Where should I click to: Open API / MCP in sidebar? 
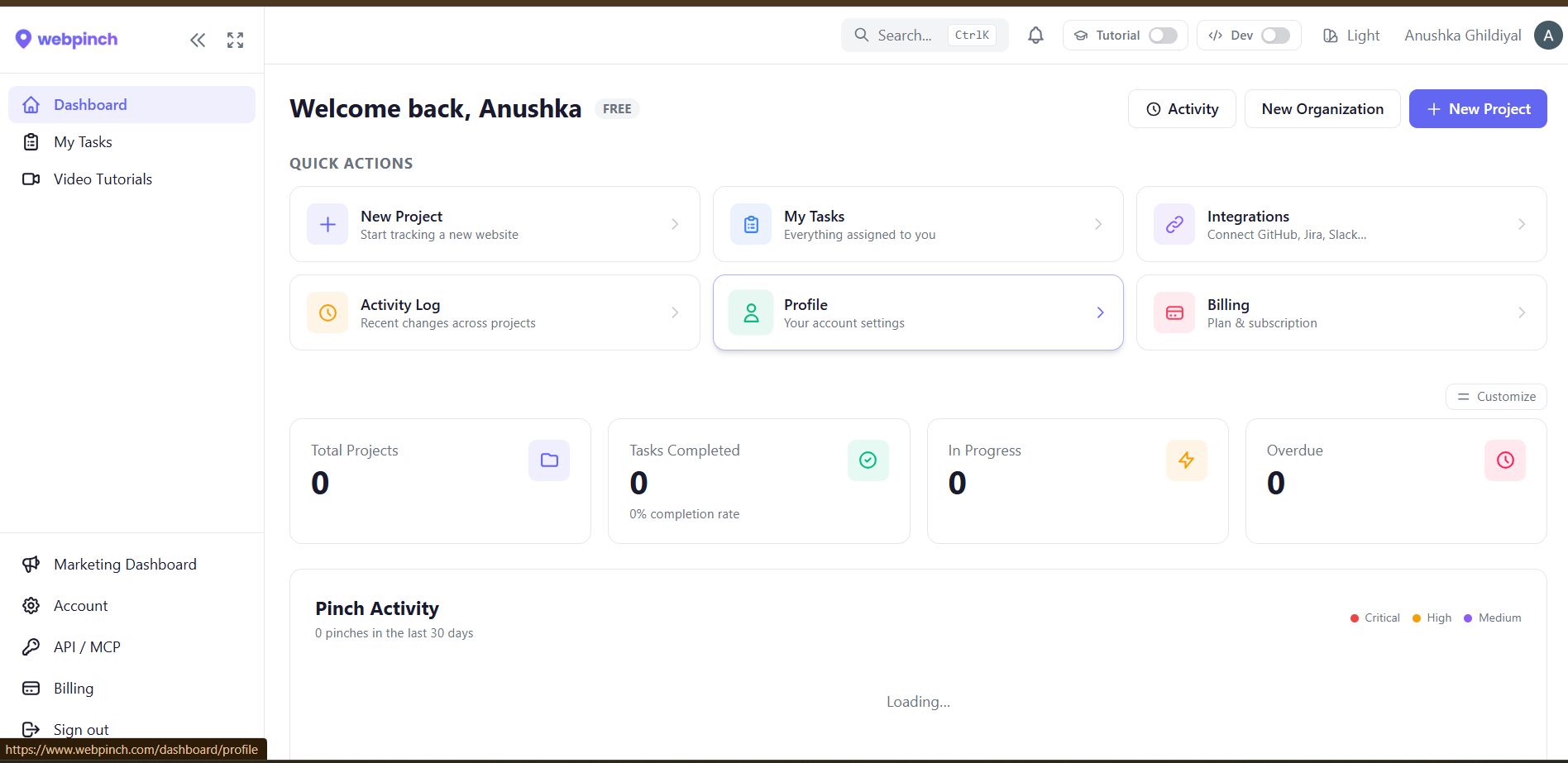[x=131, y=647]
